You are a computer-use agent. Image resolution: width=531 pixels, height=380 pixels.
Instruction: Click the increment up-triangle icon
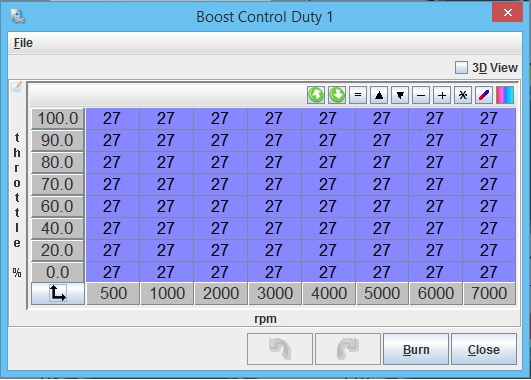pos(379,95)
